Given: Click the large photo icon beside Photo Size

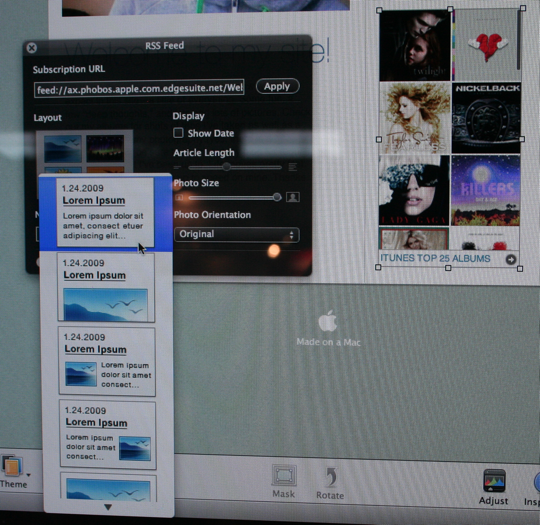Looking at the screenshot, I should point(293,197).
